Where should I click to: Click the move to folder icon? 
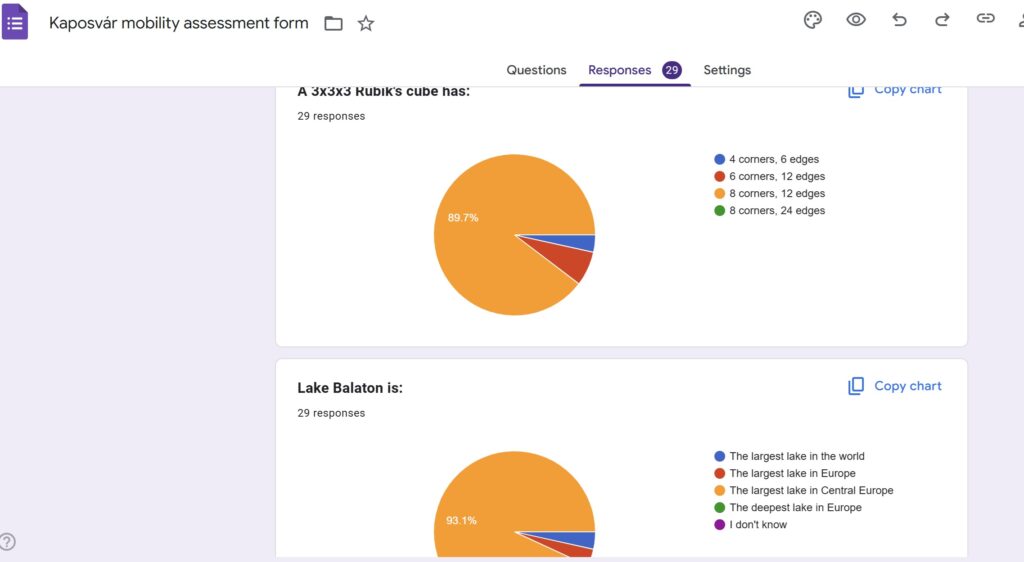pos(333,23)
